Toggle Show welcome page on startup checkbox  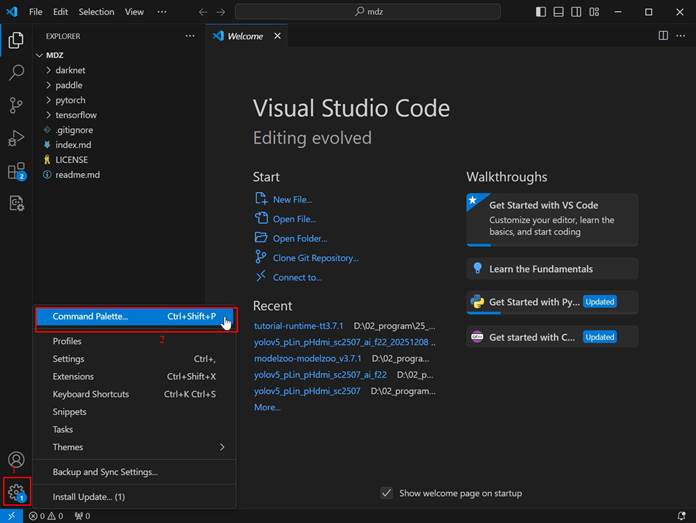387,493
